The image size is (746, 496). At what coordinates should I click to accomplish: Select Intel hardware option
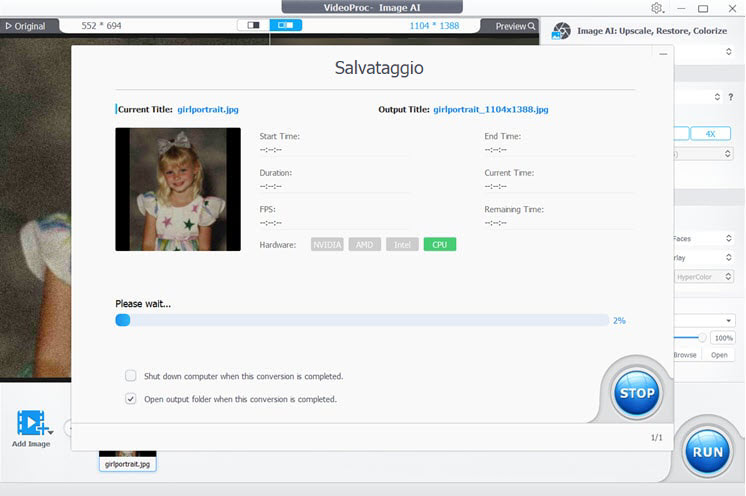402,244
